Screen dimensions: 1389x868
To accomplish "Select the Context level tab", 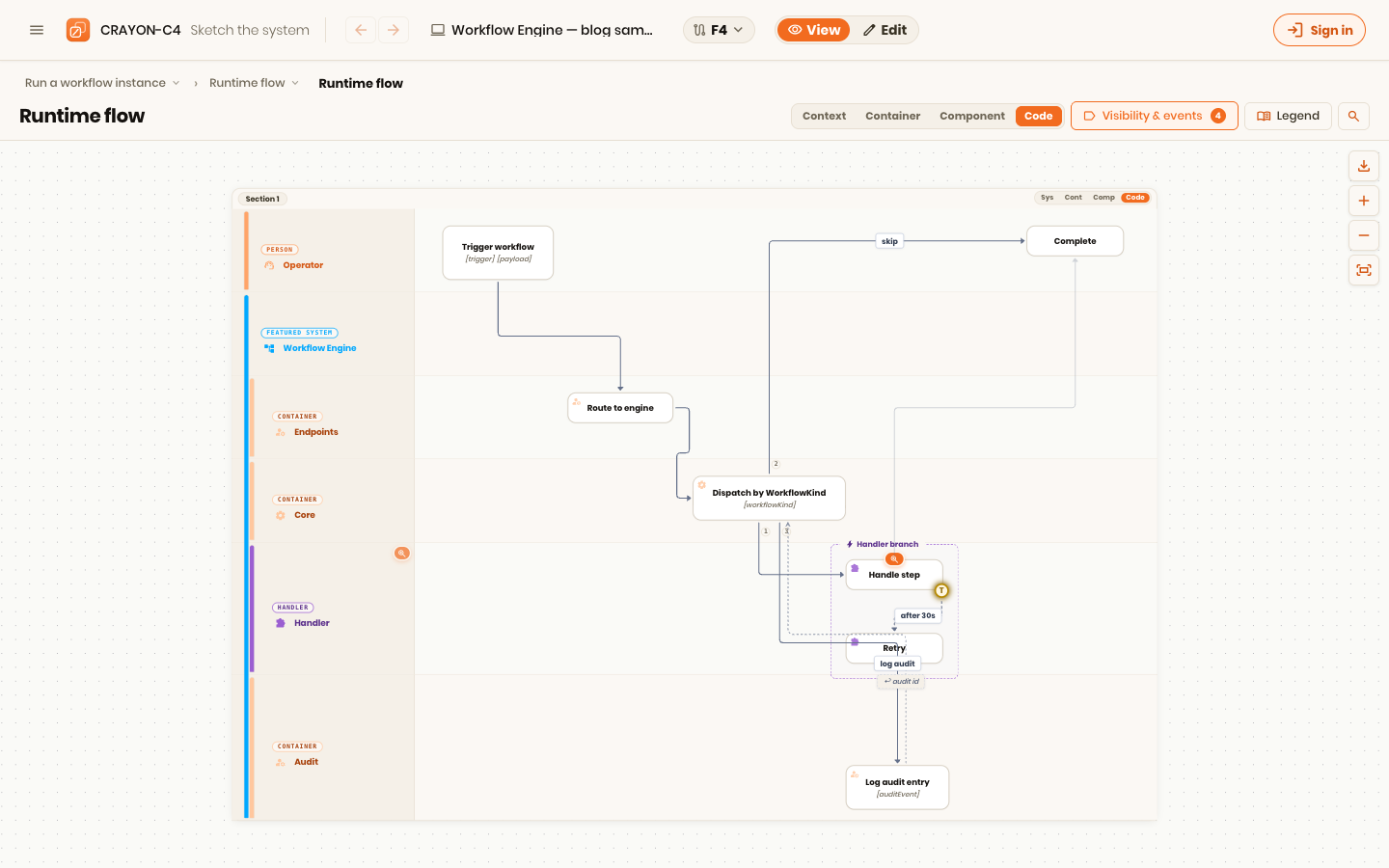I will click(x=824, y=116).
